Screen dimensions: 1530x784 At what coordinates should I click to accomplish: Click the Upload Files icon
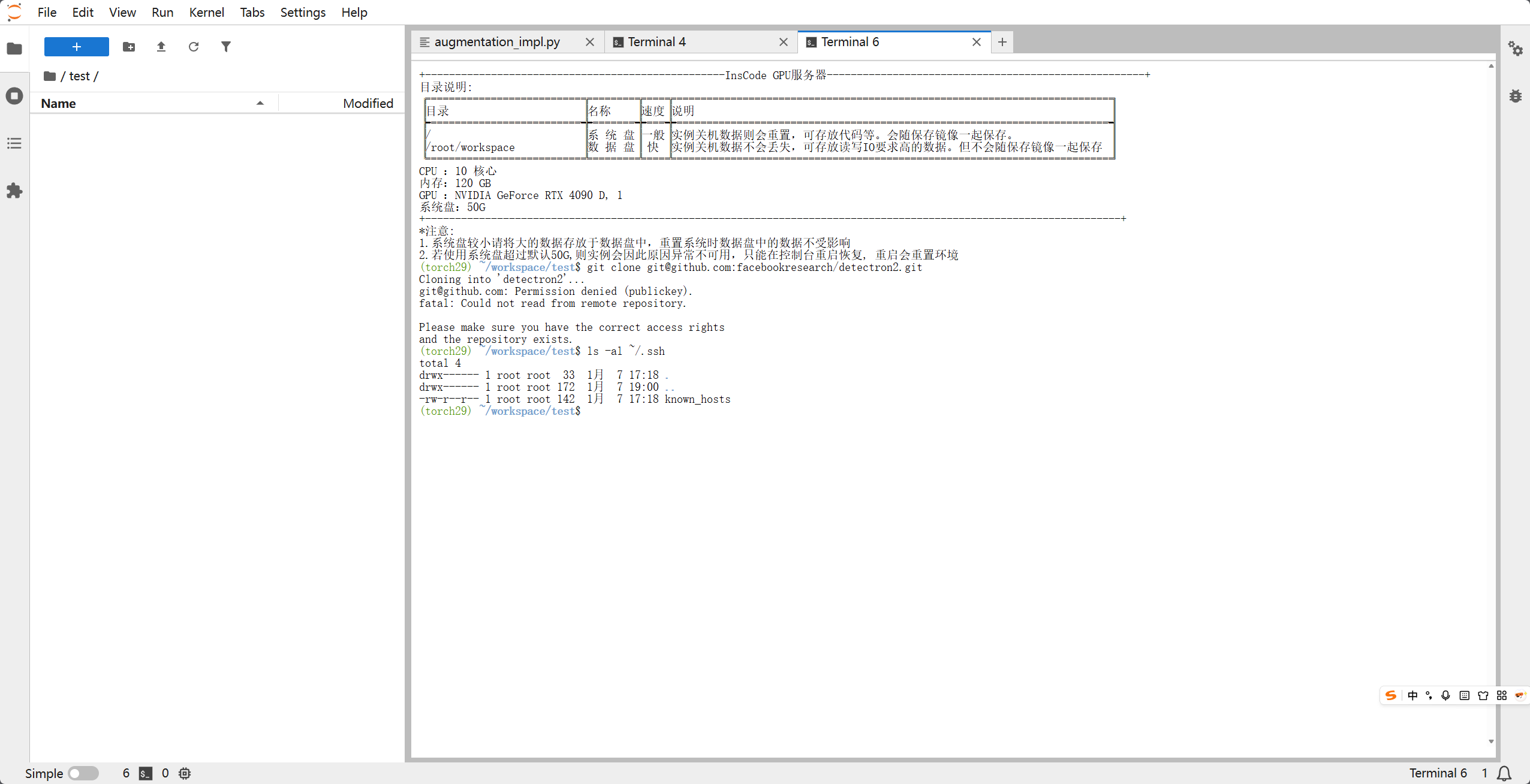click(161, 47)
